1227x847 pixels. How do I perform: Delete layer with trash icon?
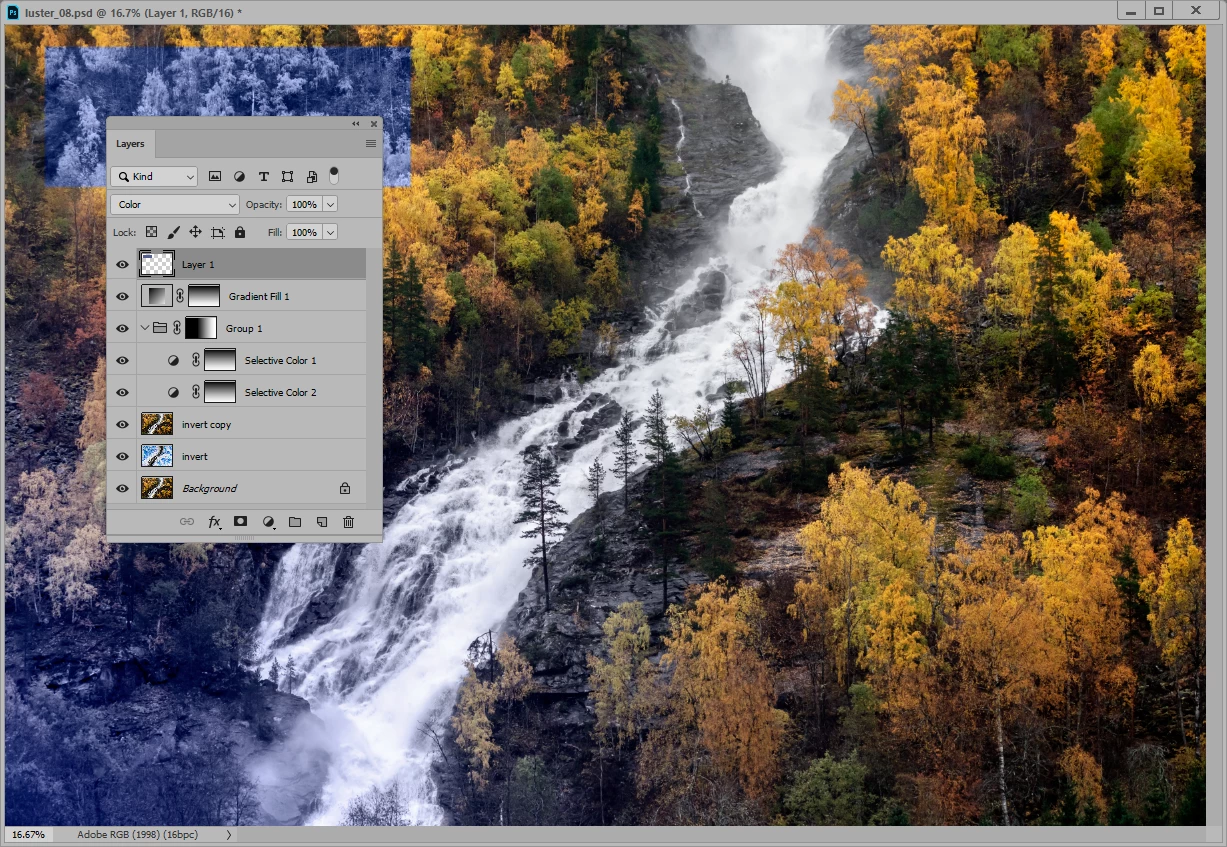[349, 522]
